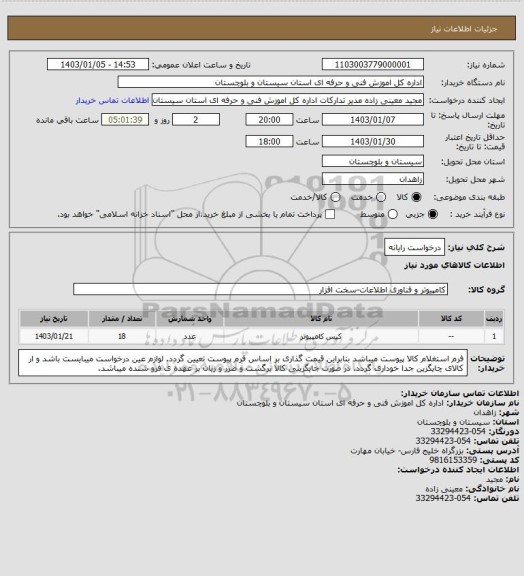Click the 'تاریخ نیاز' column header
This screenshot has width=524, height=576.
54,318
